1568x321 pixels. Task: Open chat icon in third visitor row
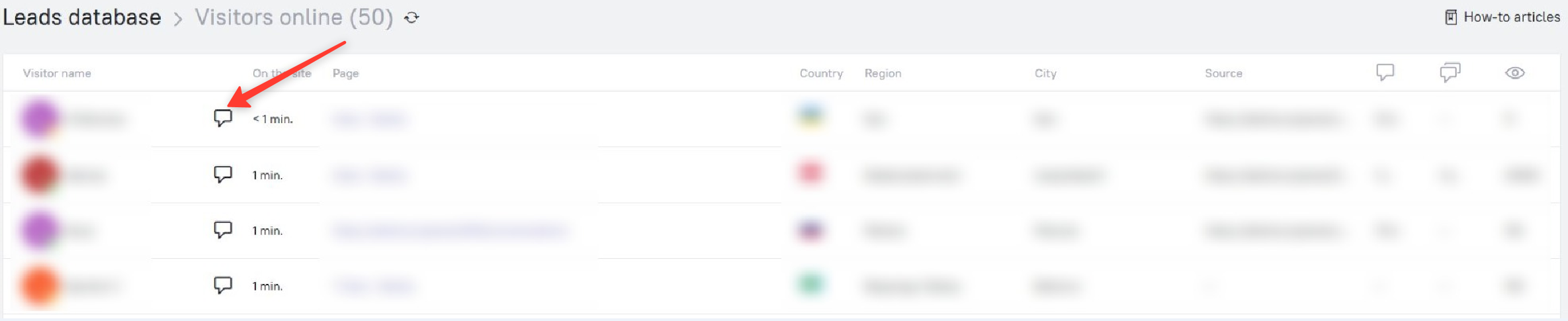click(223, 230)
